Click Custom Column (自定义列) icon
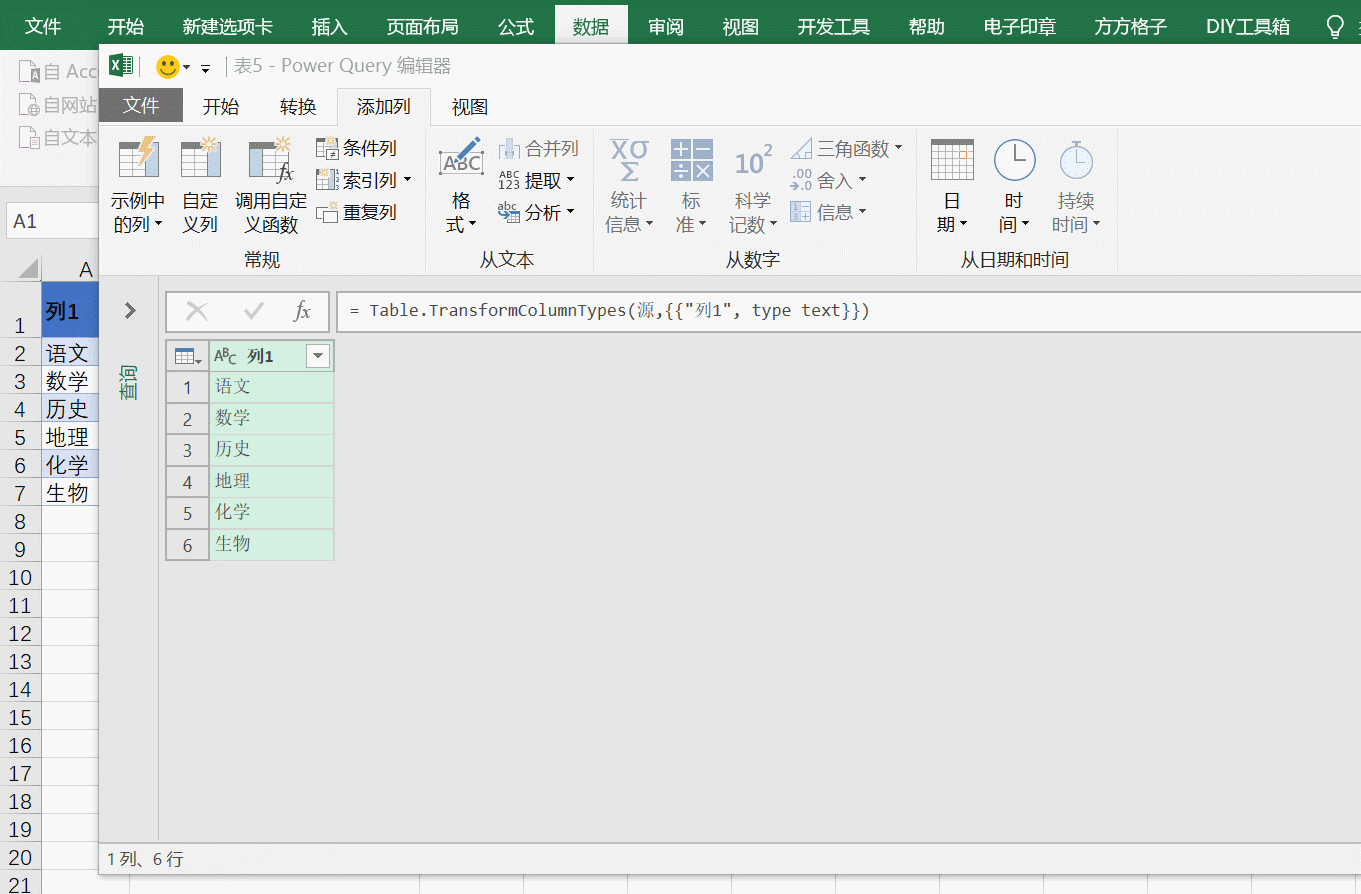Viewport: 1361px width, 894px height. pyautogui.click(x=200, y=160)
